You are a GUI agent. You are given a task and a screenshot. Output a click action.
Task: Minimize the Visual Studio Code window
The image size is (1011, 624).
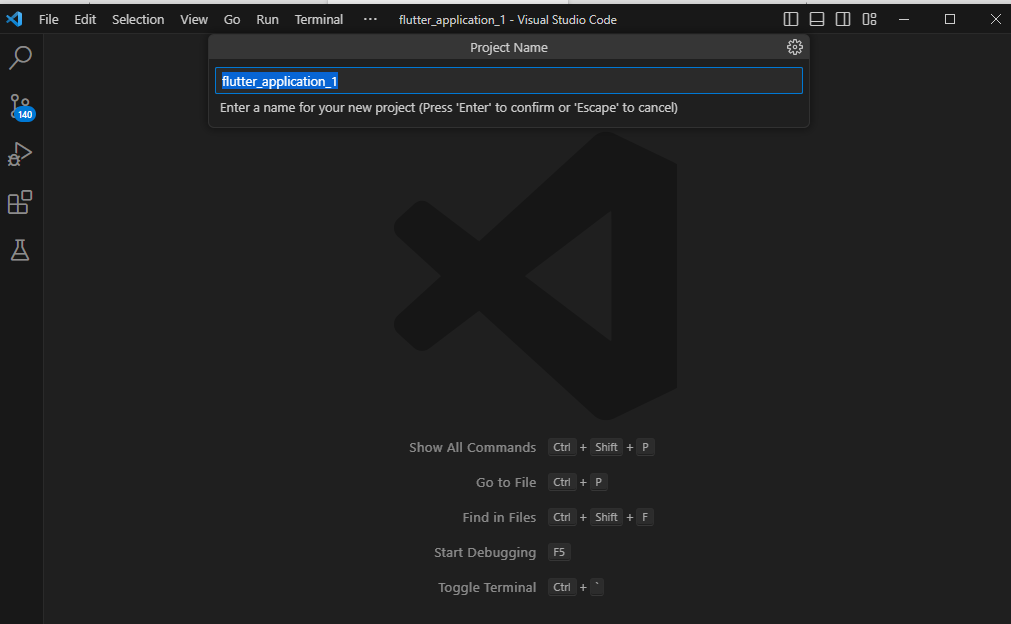point(904,19)
